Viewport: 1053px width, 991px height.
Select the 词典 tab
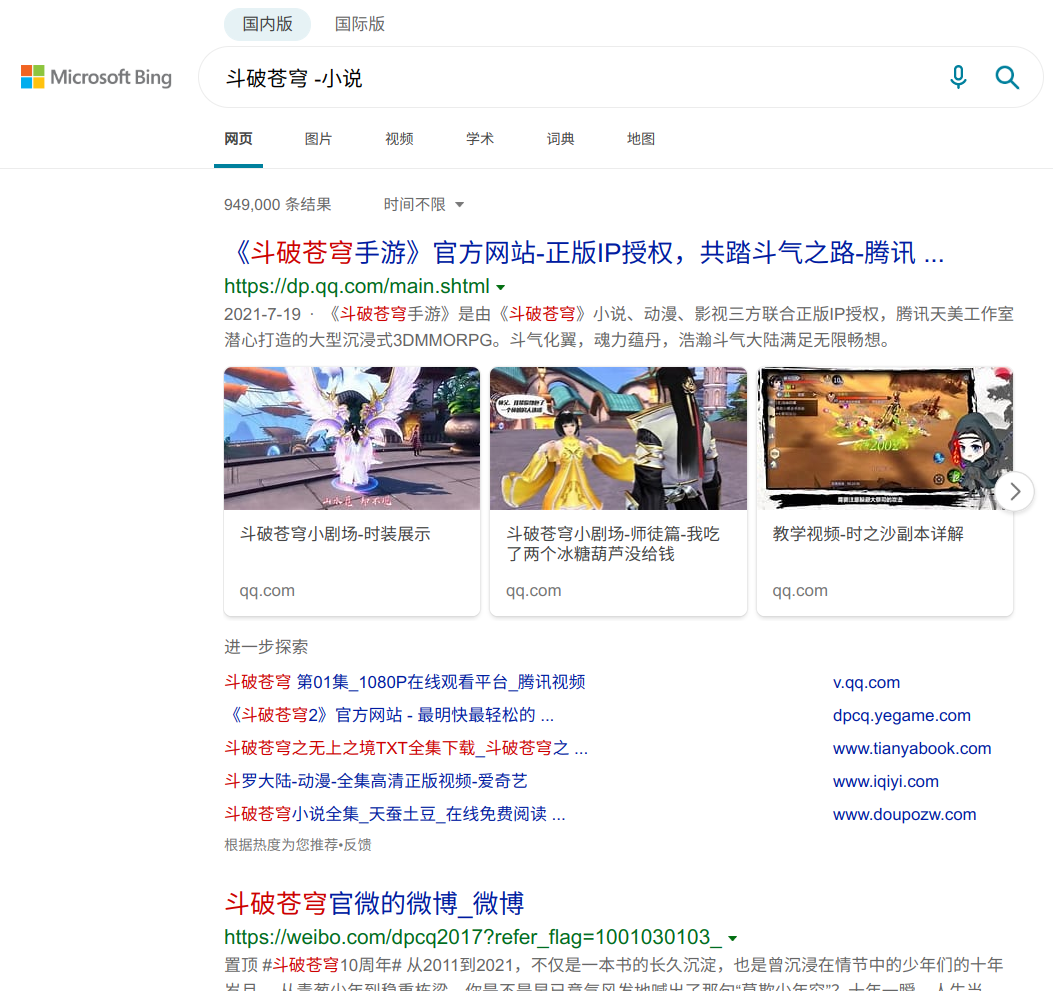point(560,139)
